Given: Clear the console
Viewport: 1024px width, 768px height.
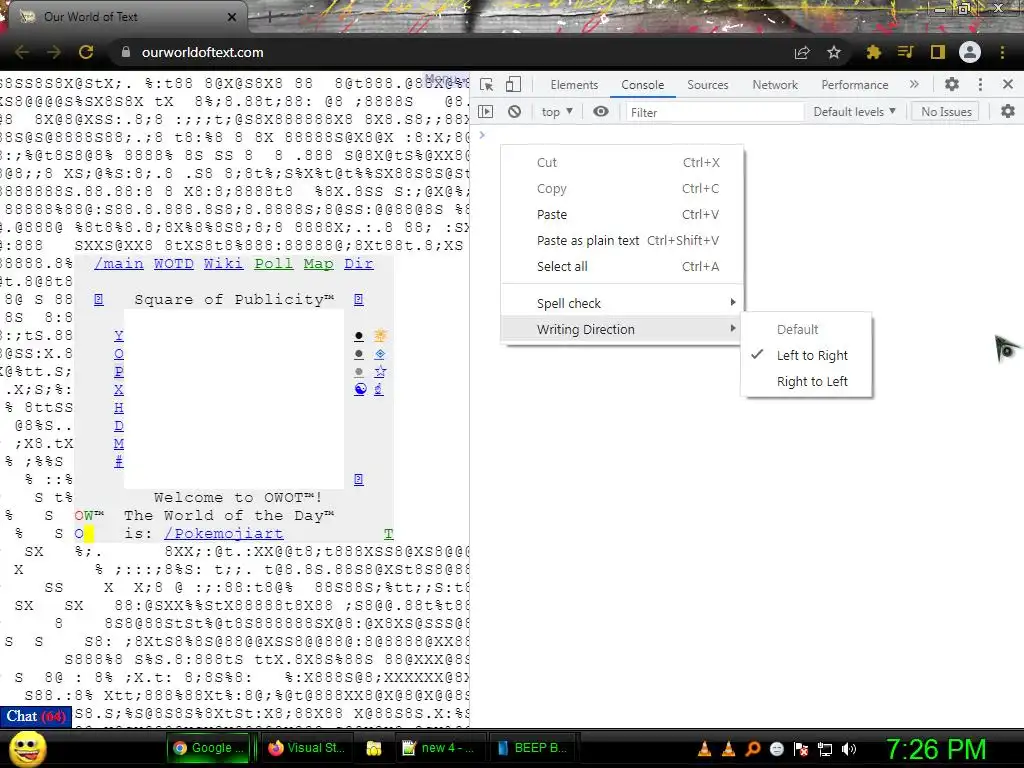Looking at the screenshot, I should pyautogui.click(x=515, y=112).
